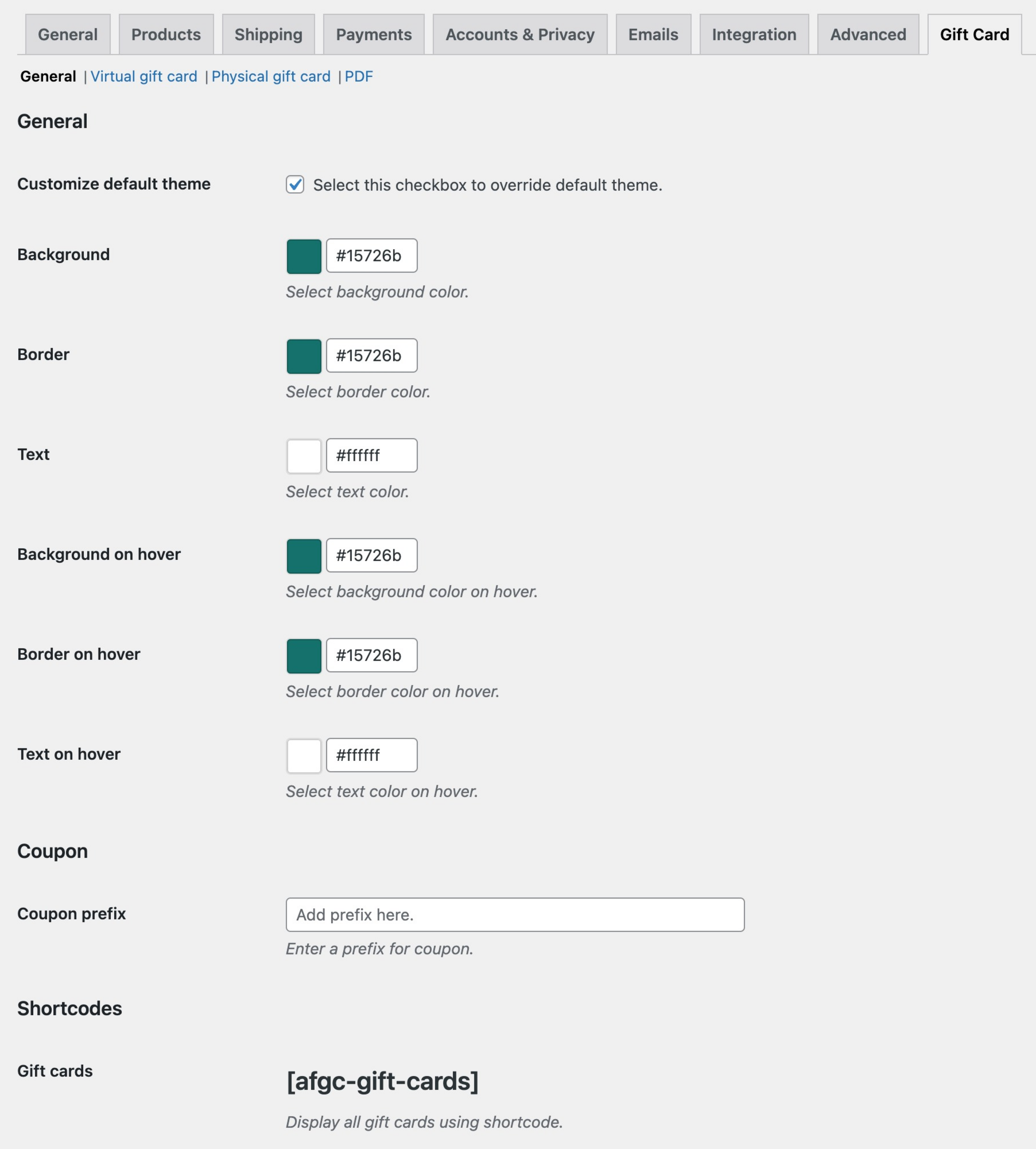
Task: Open the Border color swatch picker
Action: (304, 356)
